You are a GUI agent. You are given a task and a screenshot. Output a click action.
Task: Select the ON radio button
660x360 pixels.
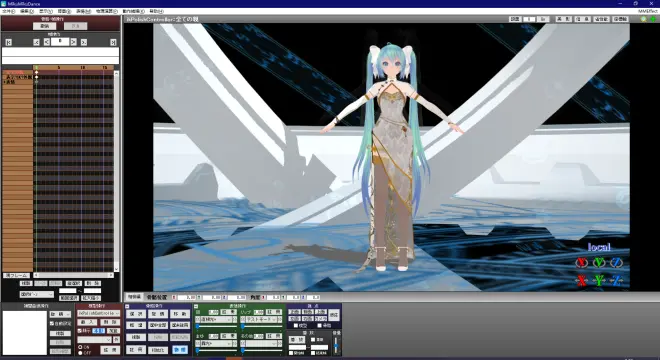click(x=80, y=347)
